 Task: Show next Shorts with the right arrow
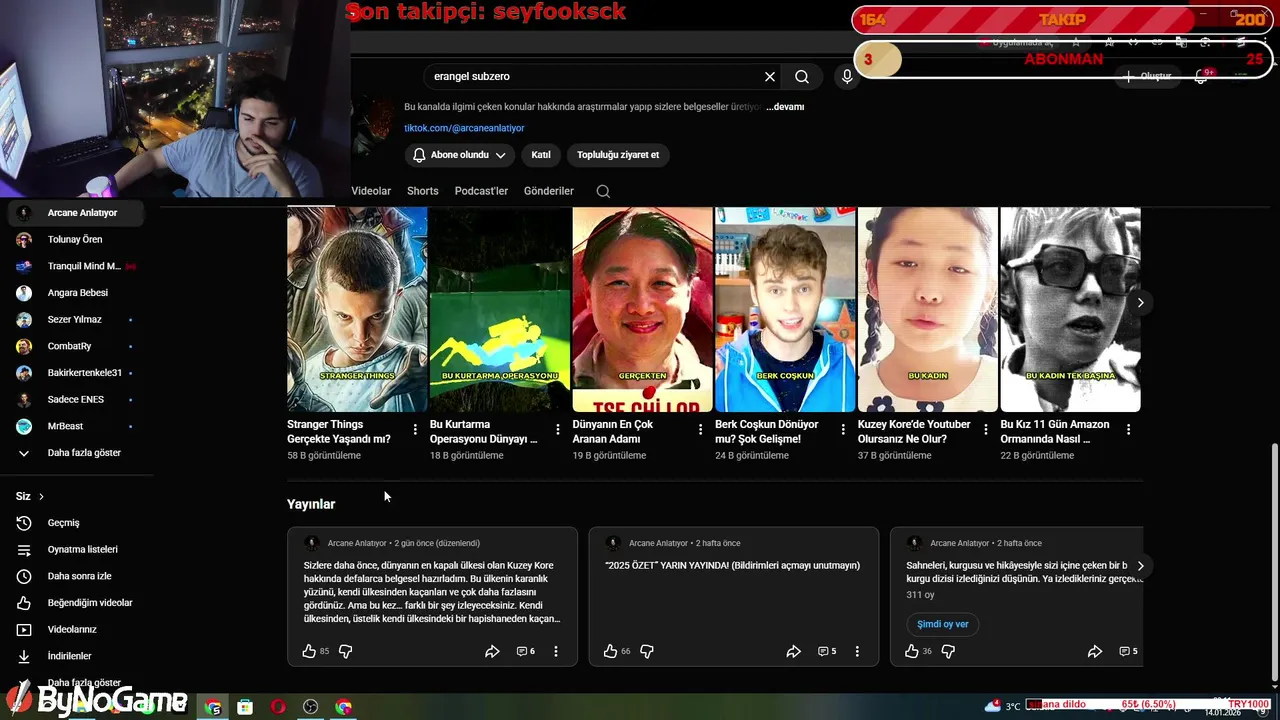[1140, 302]
